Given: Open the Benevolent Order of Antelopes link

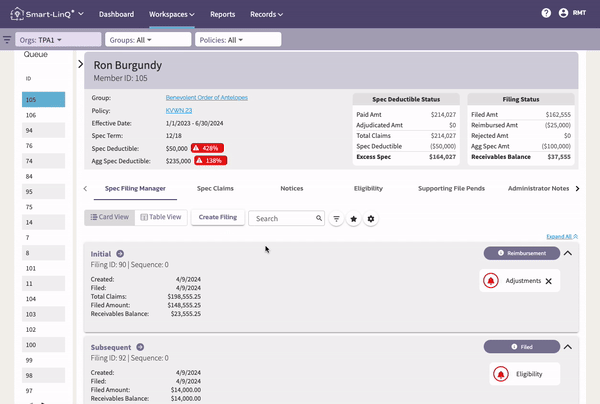Looking at the screenshot, I should pos(207,98).
